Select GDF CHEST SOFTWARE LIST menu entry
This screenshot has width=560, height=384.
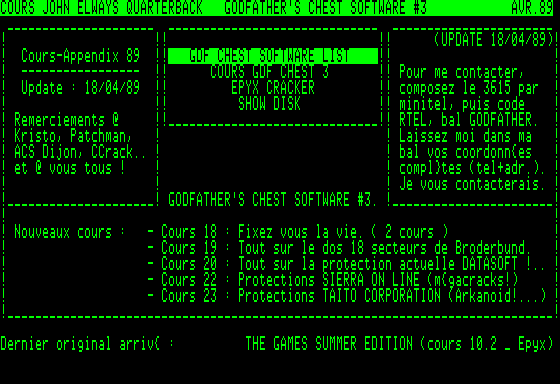pos(273,56)
